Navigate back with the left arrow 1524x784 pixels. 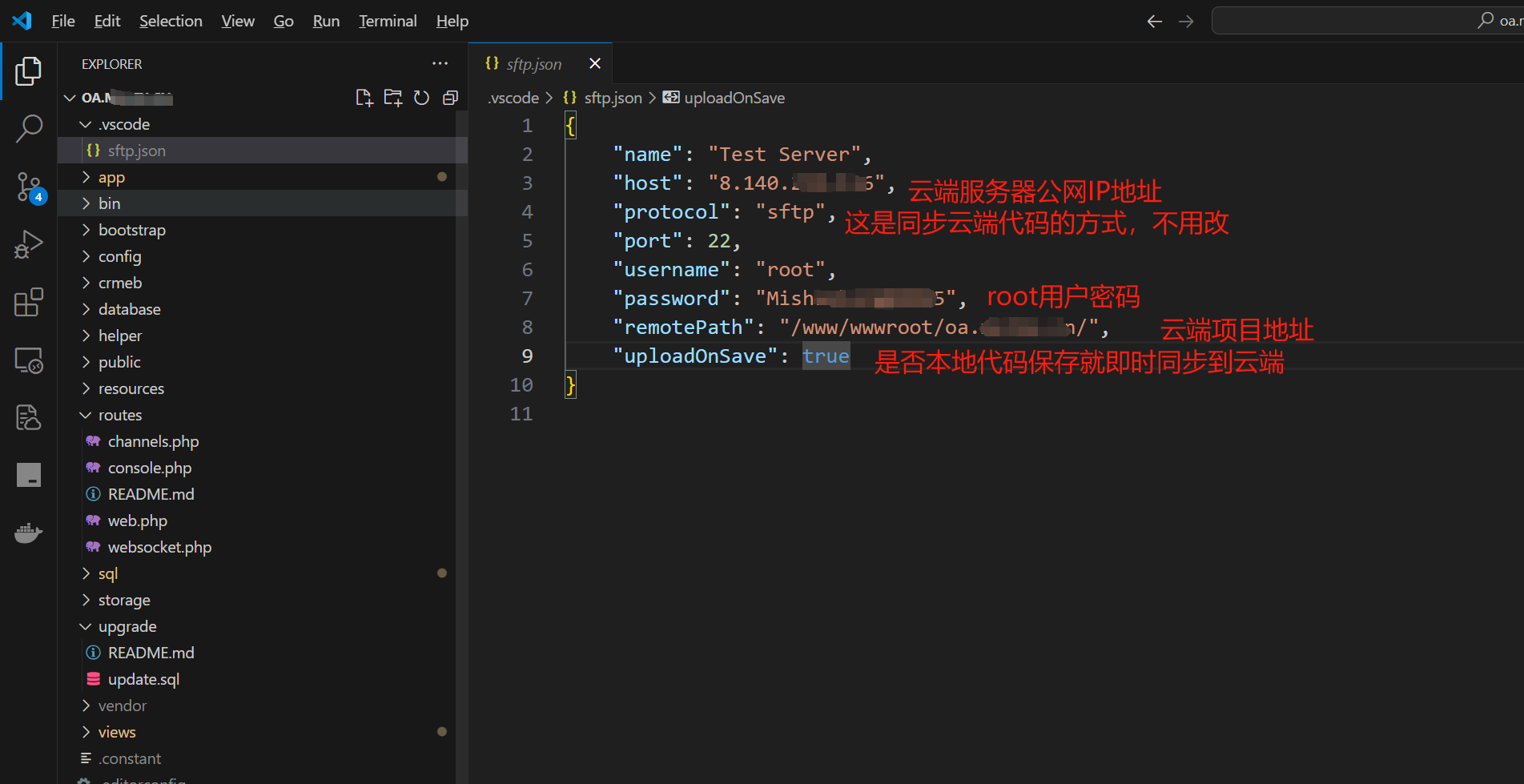1154,22
